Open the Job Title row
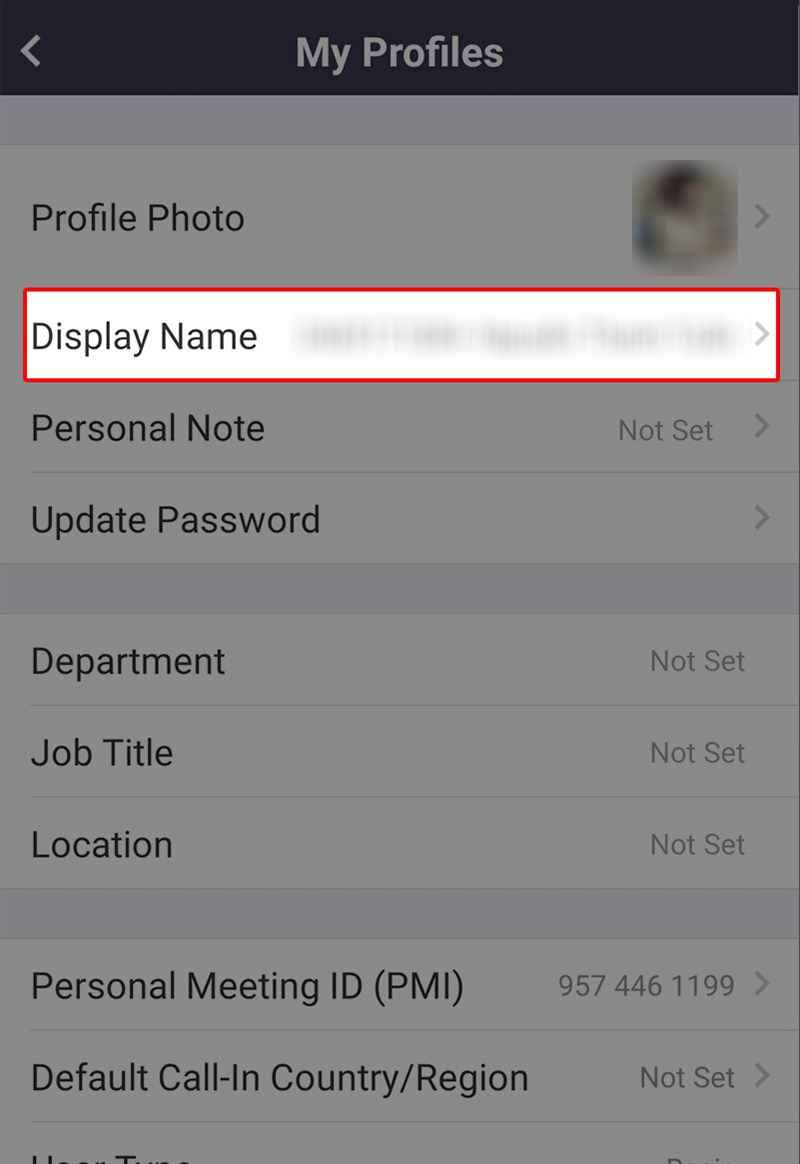Screen dimensions: 800x1164 point(400,752)
